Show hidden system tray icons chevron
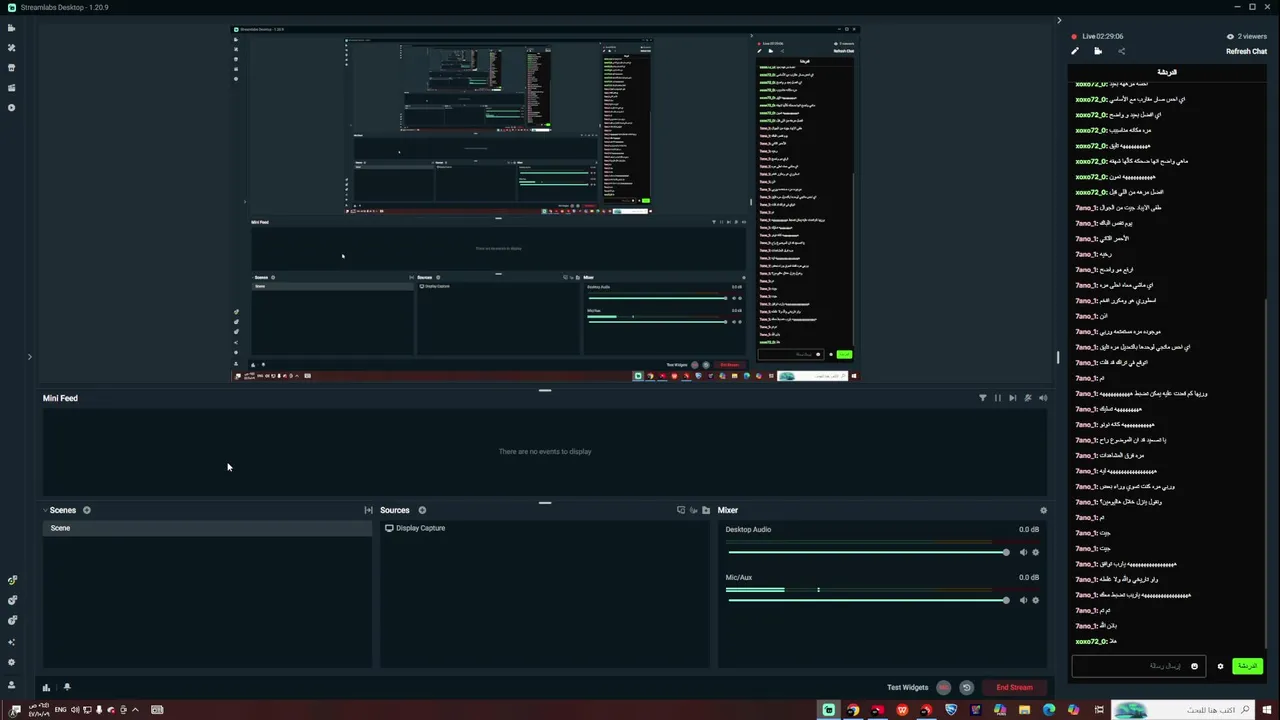The width and height of the screenshot is (1280, 720). [x=135, y=710]
